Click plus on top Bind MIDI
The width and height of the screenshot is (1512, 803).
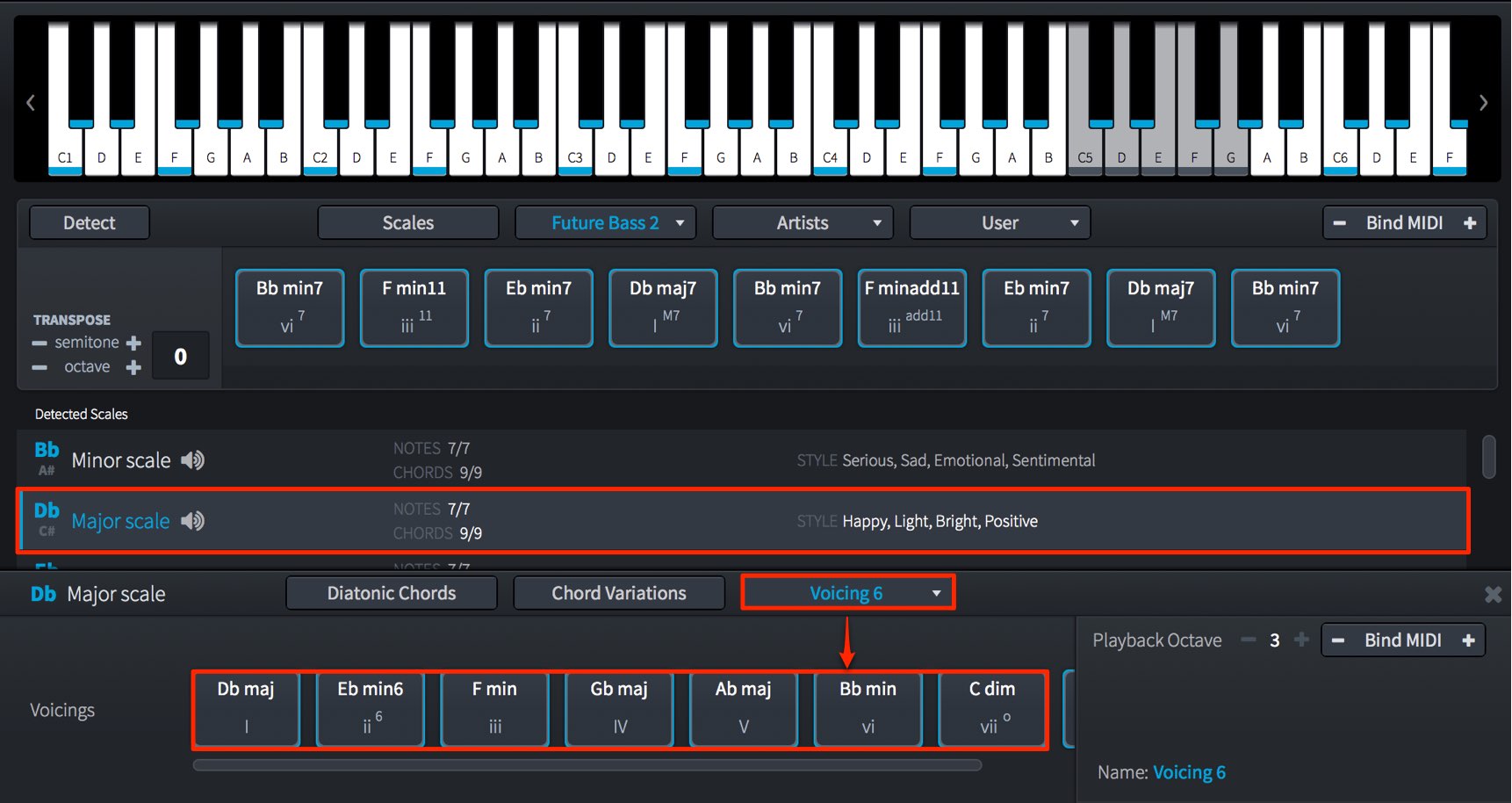point(1470,223)
